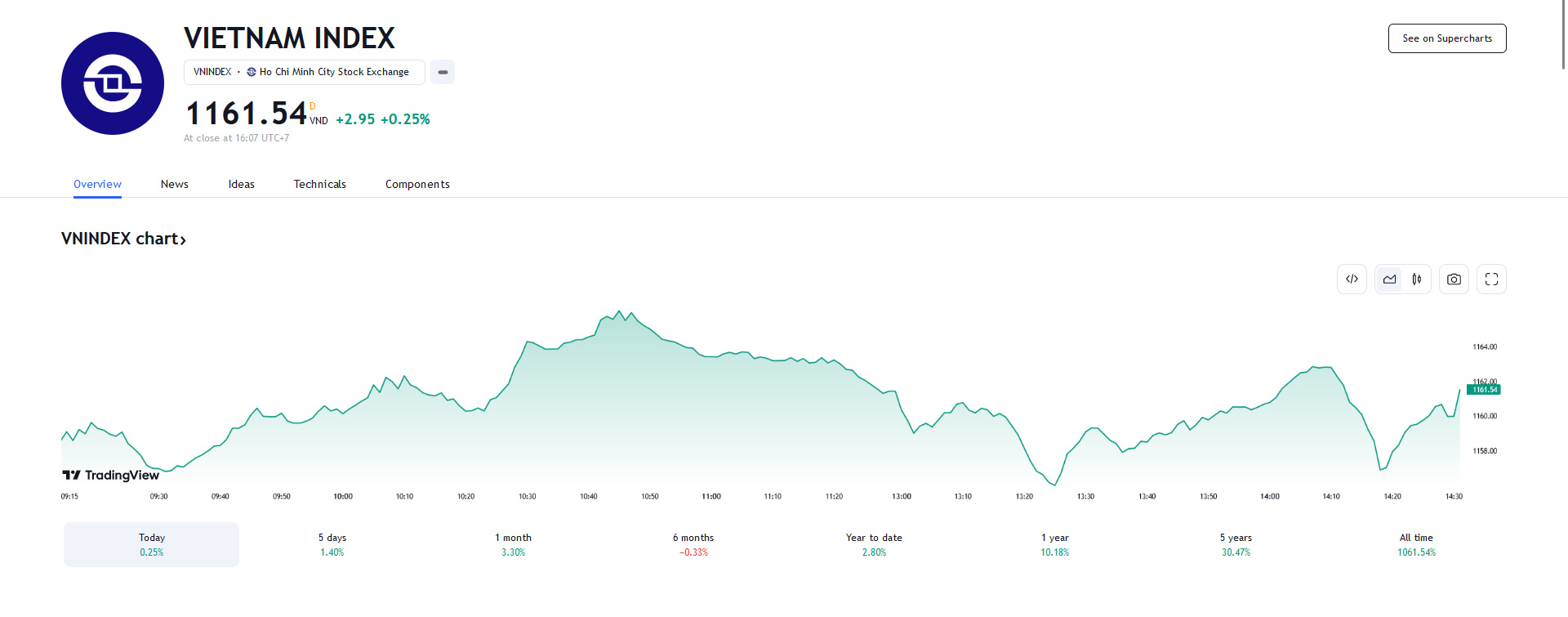Click the minus button beside exchange name

[x=443, y=72]
